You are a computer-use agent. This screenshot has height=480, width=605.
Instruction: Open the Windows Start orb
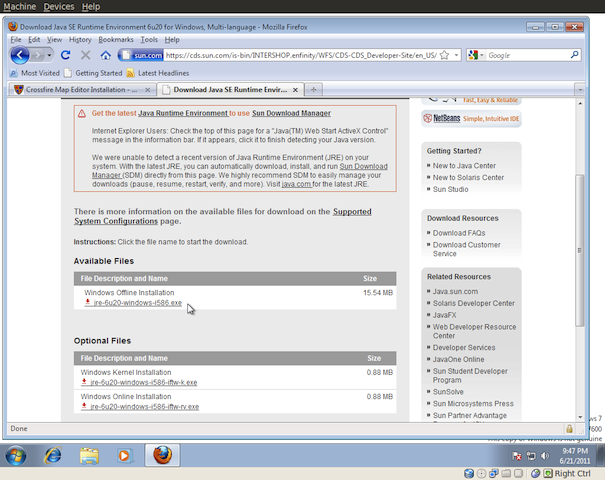(x=16, y=456)
